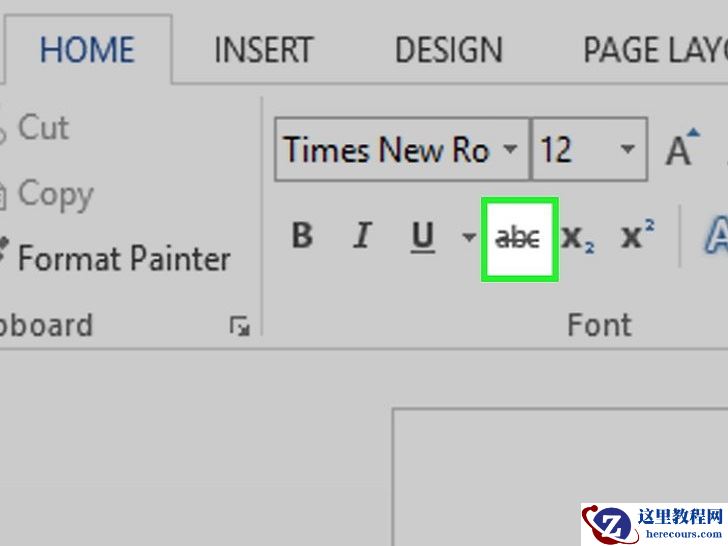Screen dimensions: 728x546
Task: Open the font size dropdown list
Action: (x=627, y=151)
